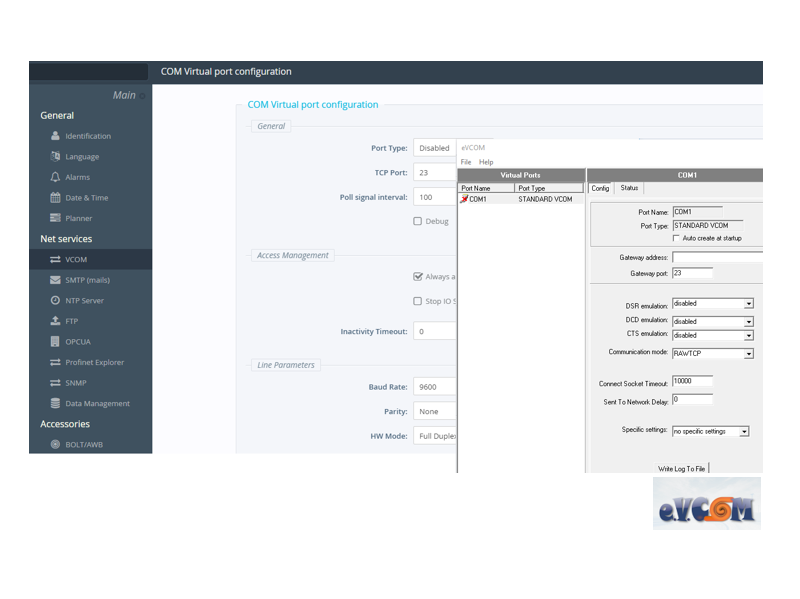Open Identification via its person icon
This screenshot has width=800, height=599.
point(56,136)
